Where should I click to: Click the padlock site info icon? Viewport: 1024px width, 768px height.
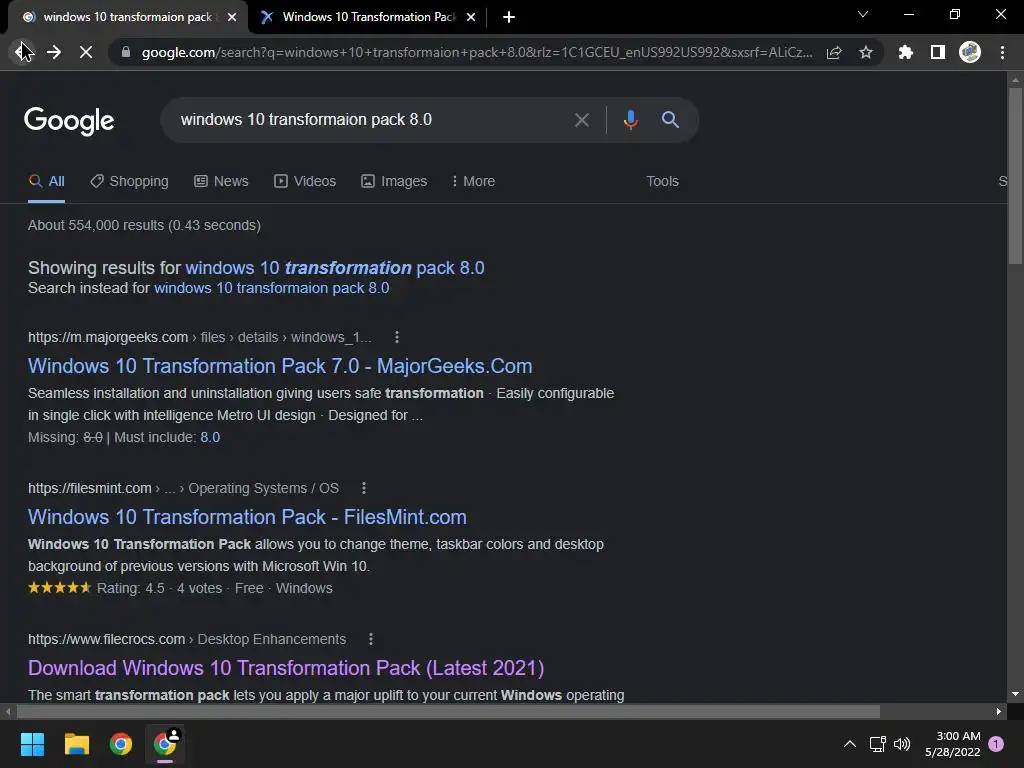coord(126,52)
